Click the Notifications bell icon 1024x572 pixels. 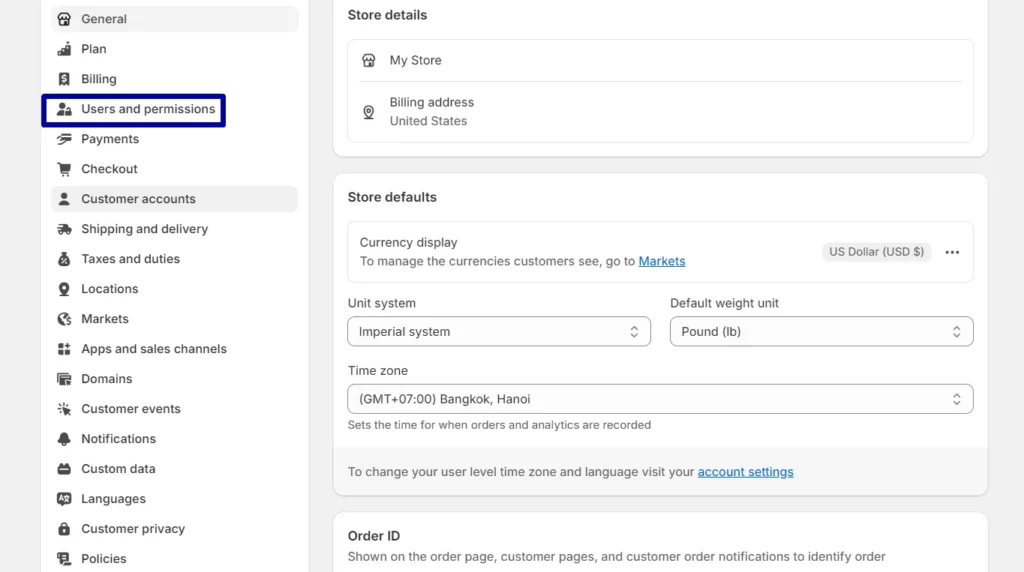click(x=64, y=439)
